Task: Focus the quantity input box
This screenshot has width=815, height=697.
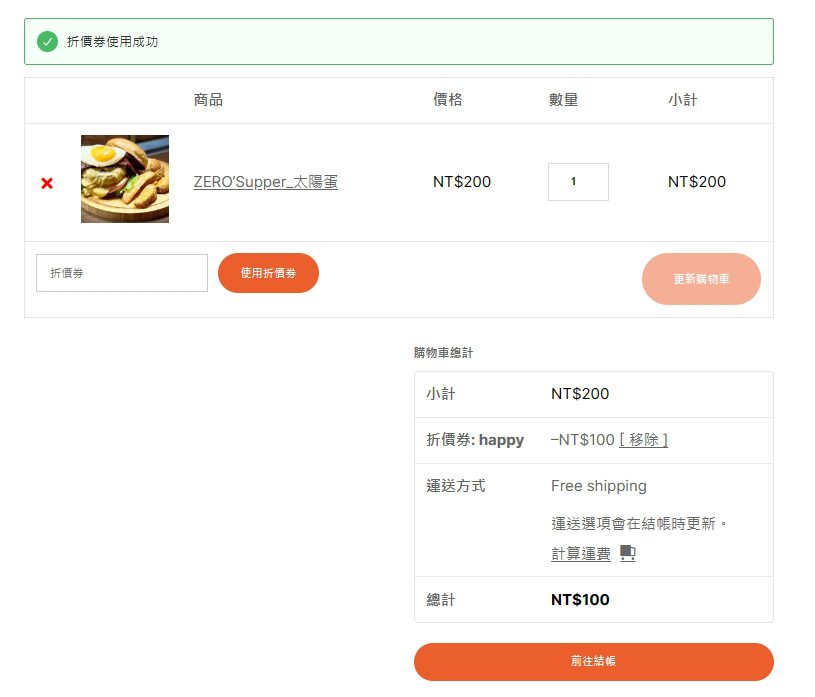Action: click(x=578, y=182)
